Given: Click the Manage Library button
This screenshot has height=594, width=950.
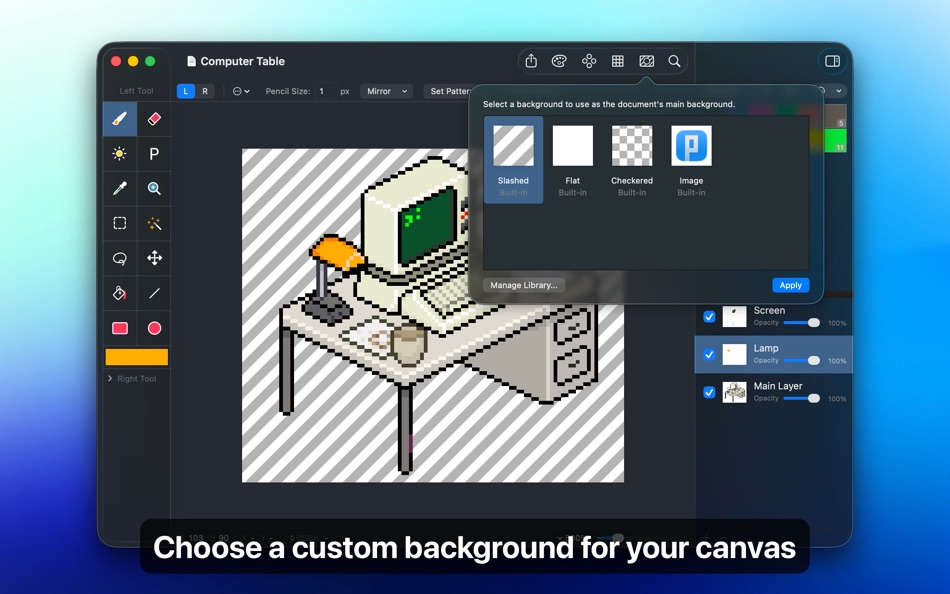Looking at the screenshot, I should point(524,285).
